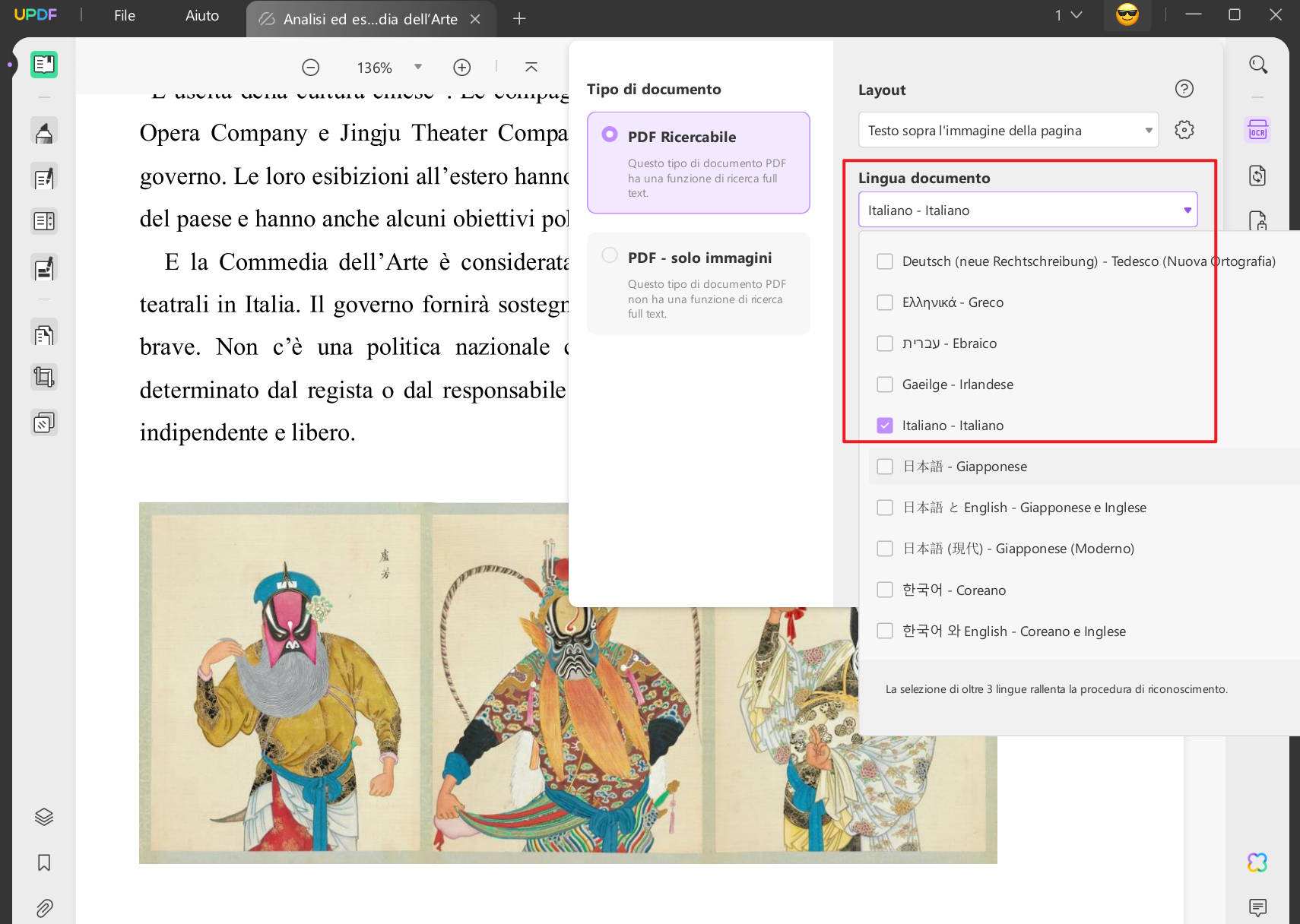Close the Analisi document tab
This screenshot has height=924, width=1300.
[x=475, y=19]
